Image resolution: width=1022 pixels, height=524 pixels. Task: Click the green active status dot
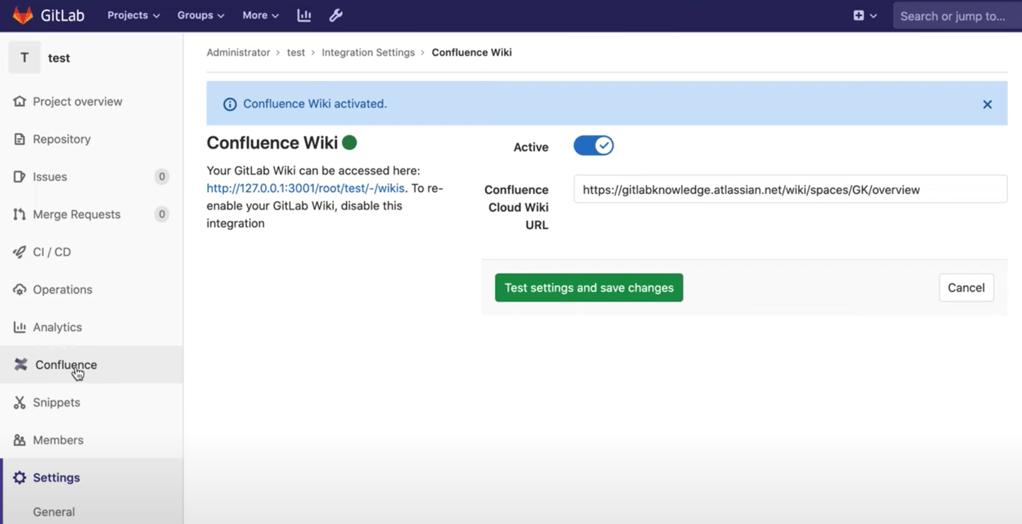click(x=349, y=142)
